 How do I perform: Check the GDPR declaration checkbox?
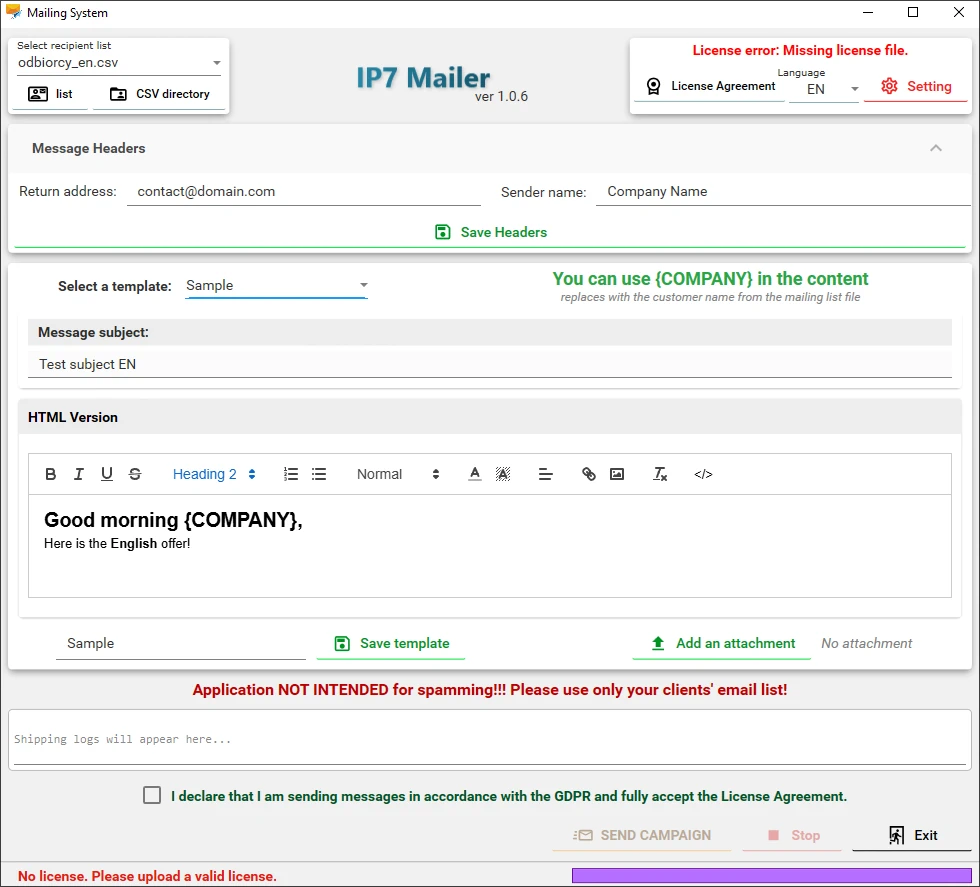coord(152,795)
